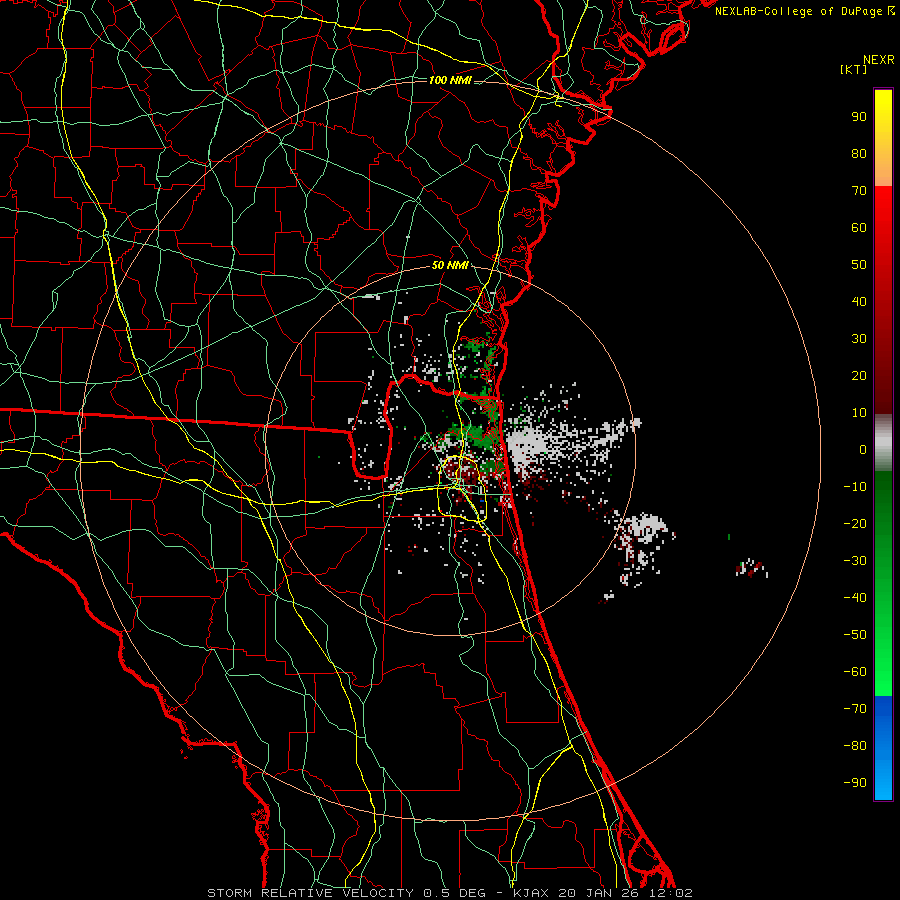Click the [KT] units label
This screenshot has width=900, height=900.
(854, 69)
